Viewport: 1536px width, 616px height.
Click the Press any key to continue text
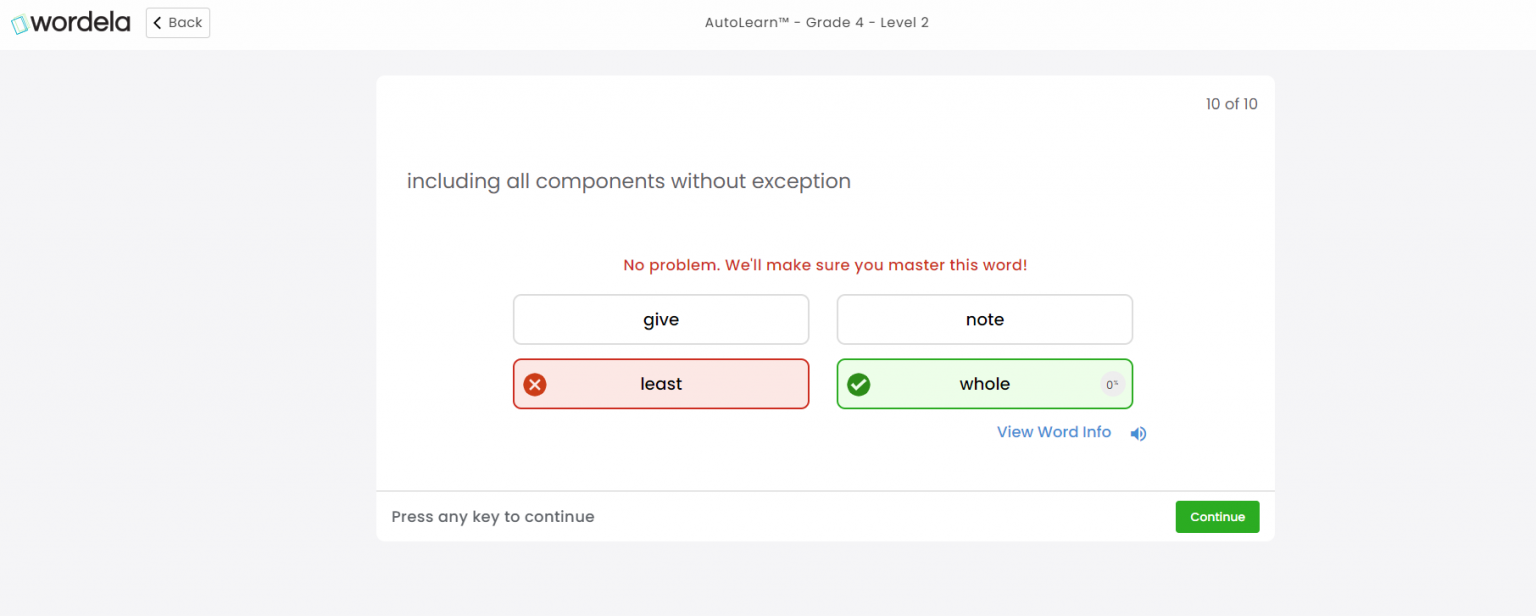(493, 517)
